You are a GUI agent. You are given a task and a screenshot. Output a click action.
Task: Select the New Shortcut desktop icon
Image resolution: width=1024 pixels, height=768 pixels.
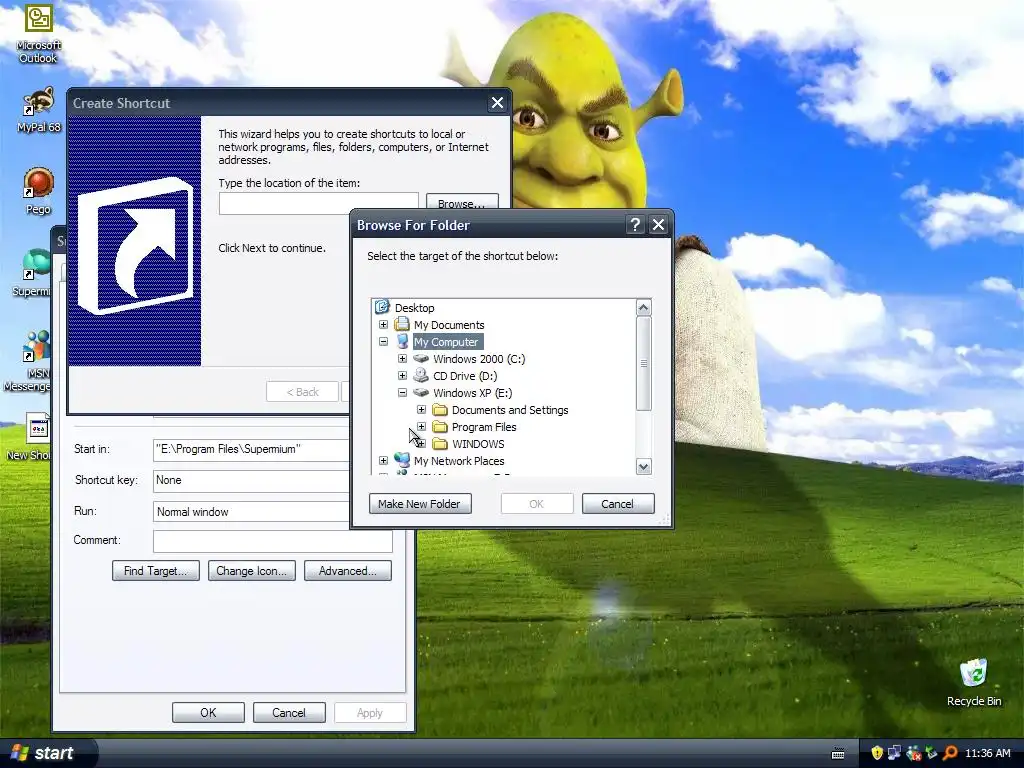30,436
